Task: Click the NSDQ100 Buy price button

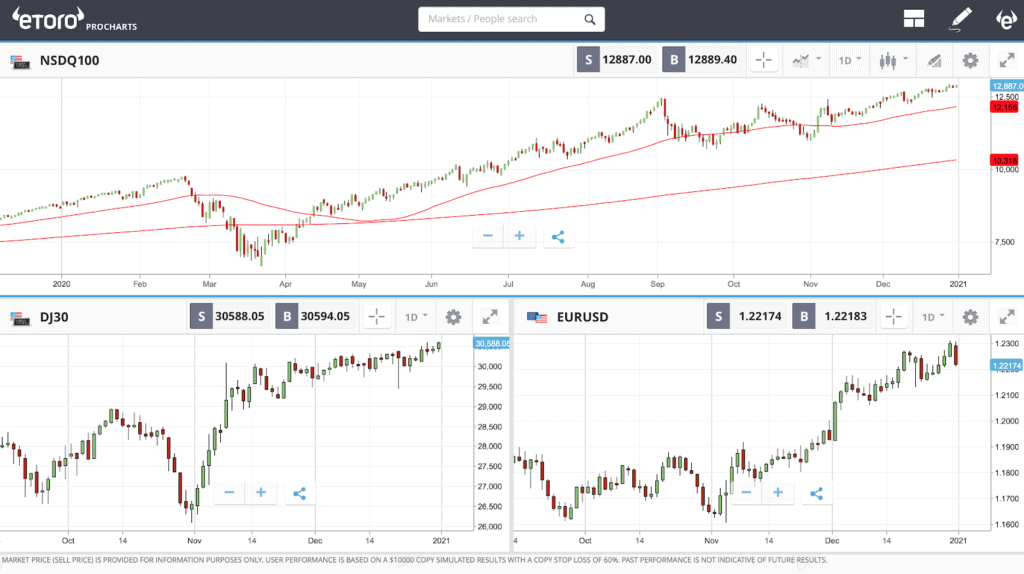Action: (x=701, y=60)
